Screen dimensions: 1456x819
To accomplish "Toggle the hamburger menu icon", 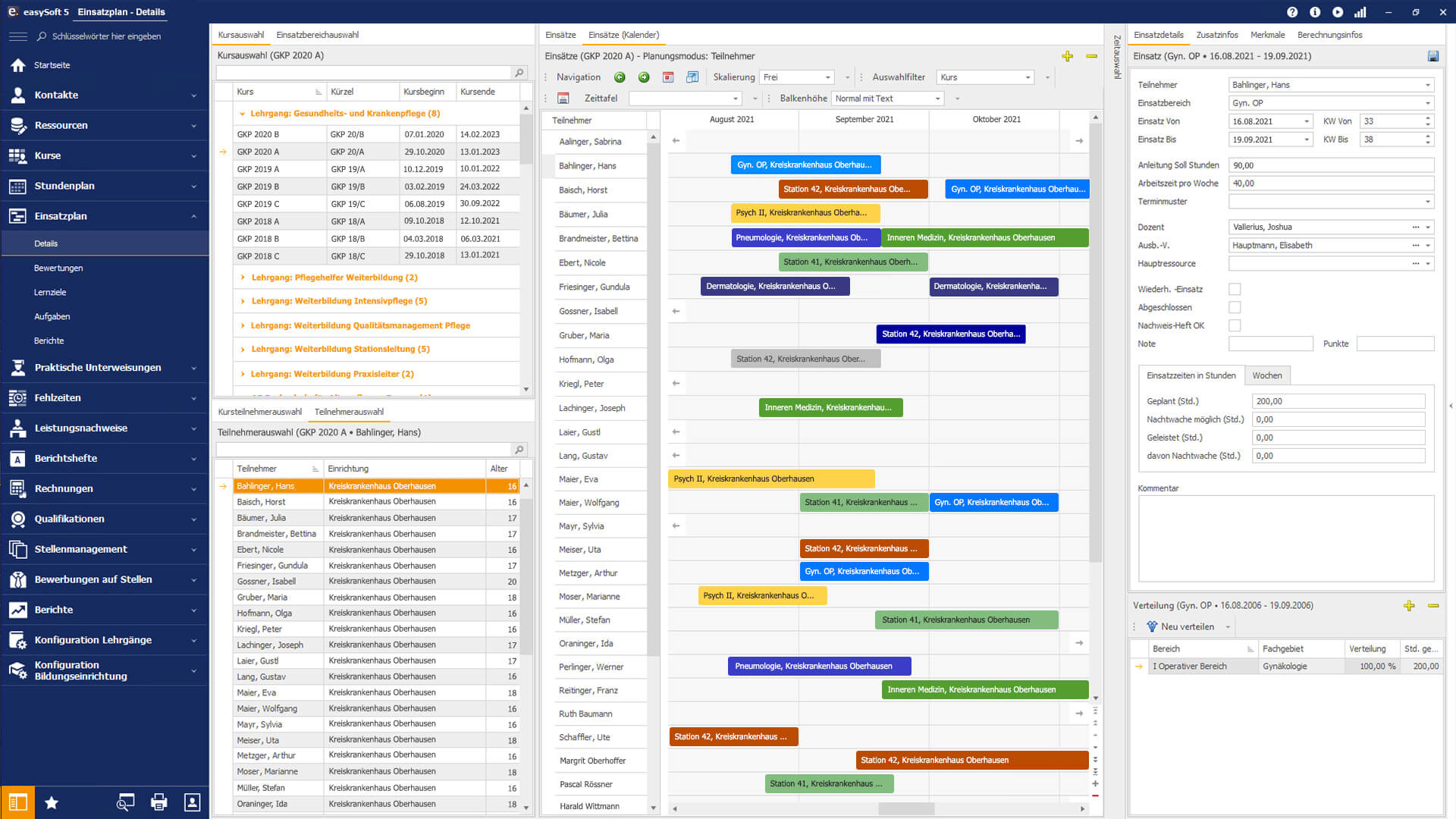I will 18,36.
